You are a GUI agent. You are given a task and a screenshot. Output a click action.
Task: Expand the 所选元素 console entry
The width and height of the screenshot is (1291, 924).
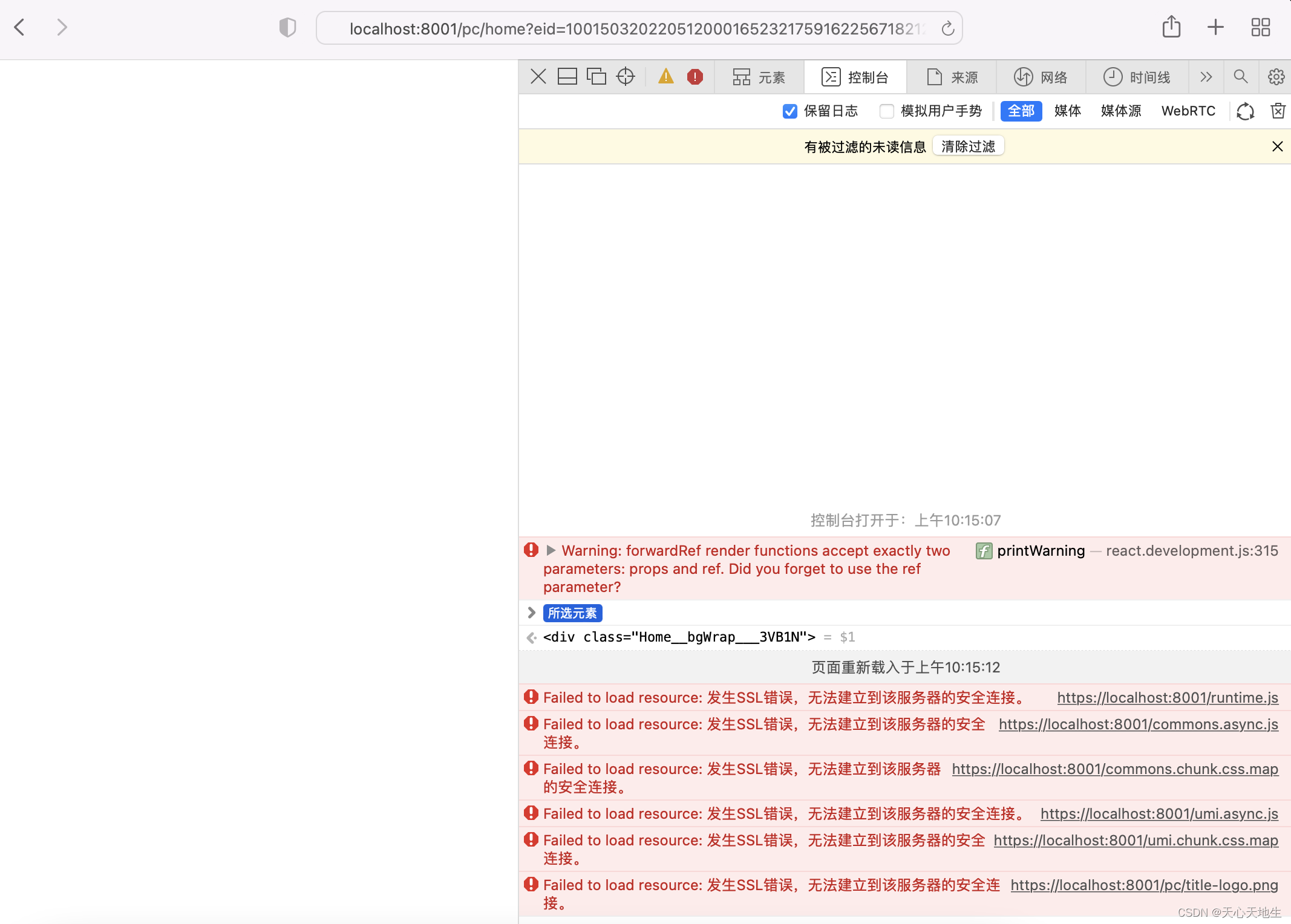pyautogui.click(x=532, y=613)
